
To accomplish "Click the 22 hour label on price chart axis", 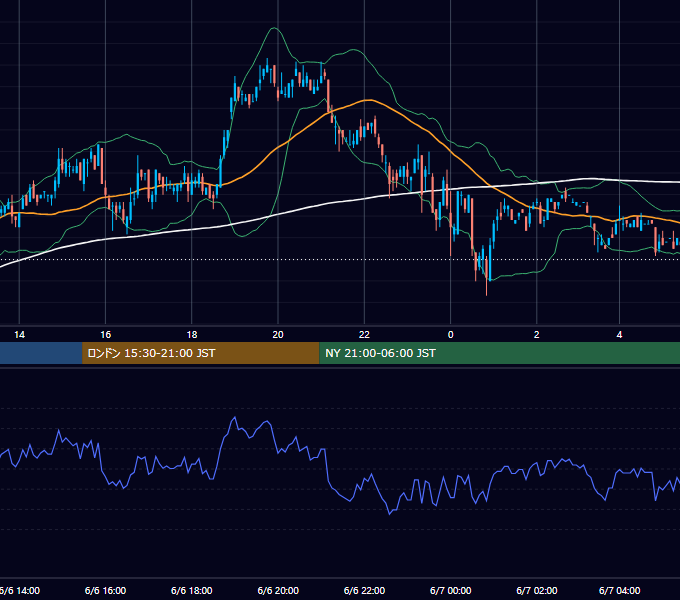I will tap(364, 335).
